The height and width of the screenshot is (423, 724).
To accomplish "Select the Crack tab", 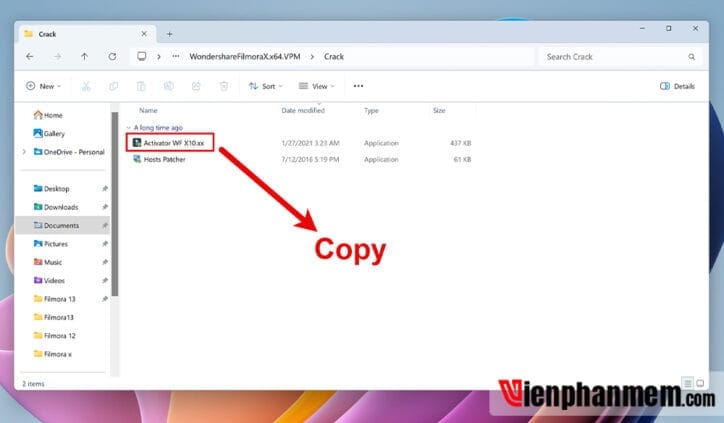I will [86, 34].
